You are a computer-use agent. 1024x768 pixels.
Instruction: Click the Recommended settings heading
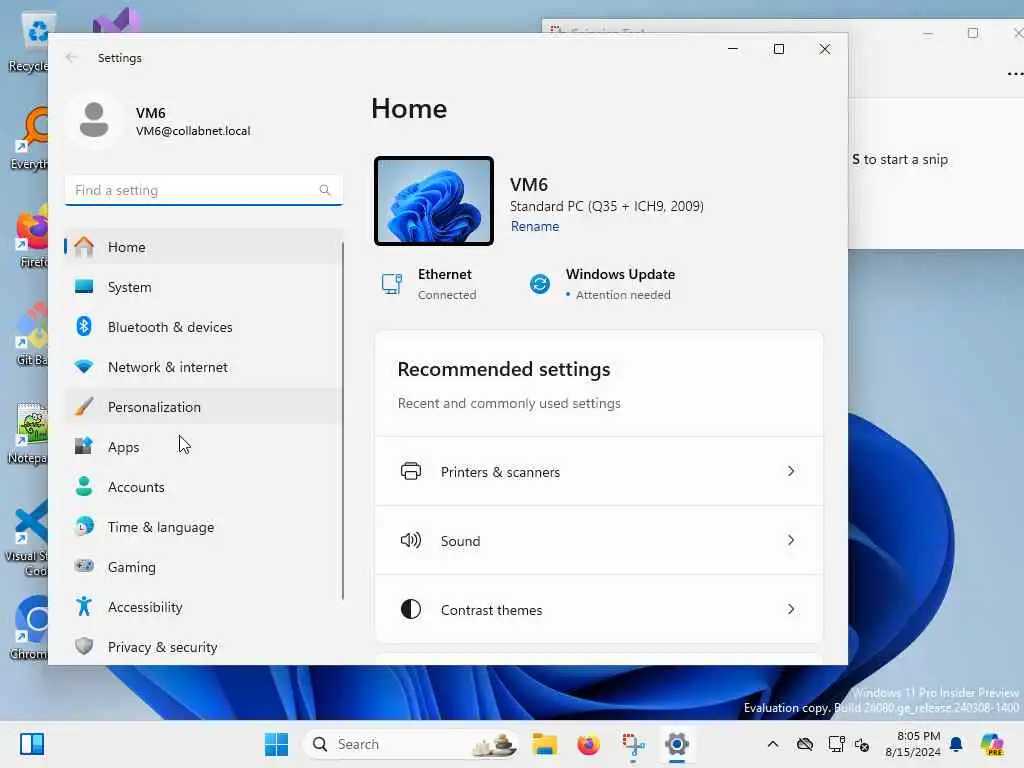pos(504,370)
